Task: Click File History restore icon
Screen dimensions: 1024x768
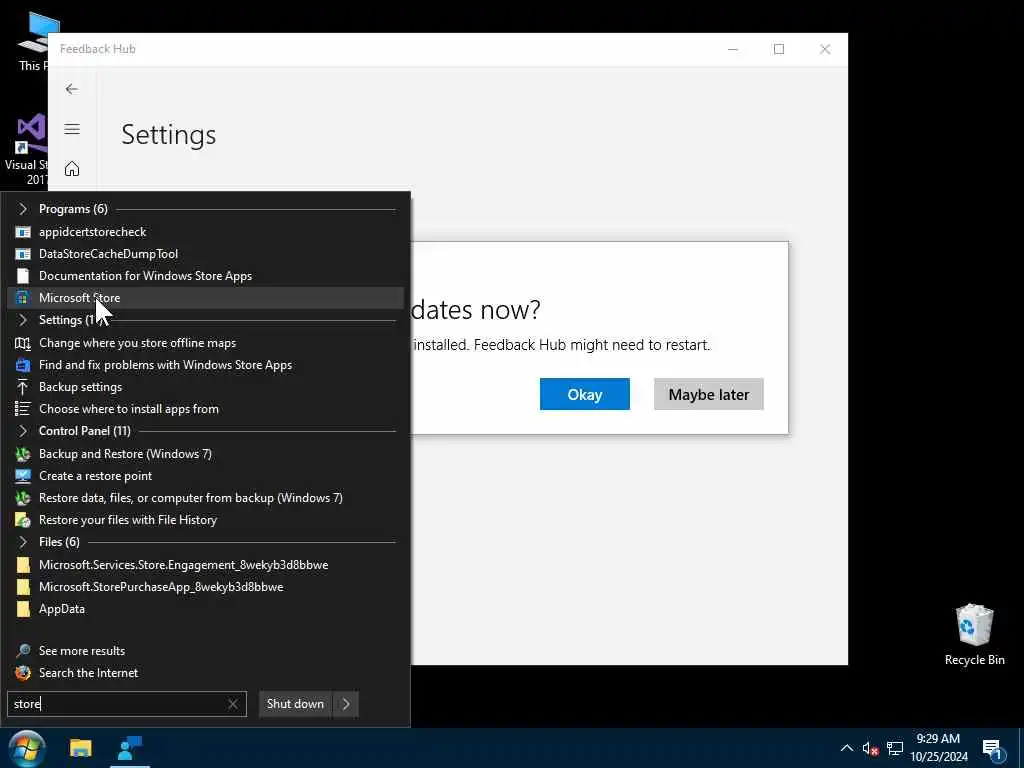Action: 23,520
